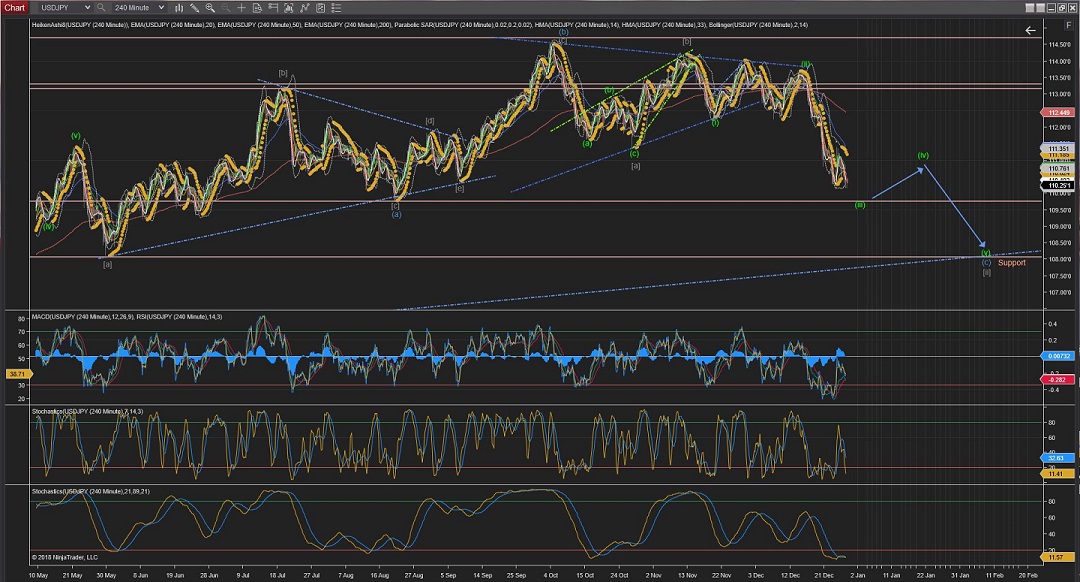Select the [b] label above July peak
The width and height of the screenshot is (1080, 582).
[283, 73]
